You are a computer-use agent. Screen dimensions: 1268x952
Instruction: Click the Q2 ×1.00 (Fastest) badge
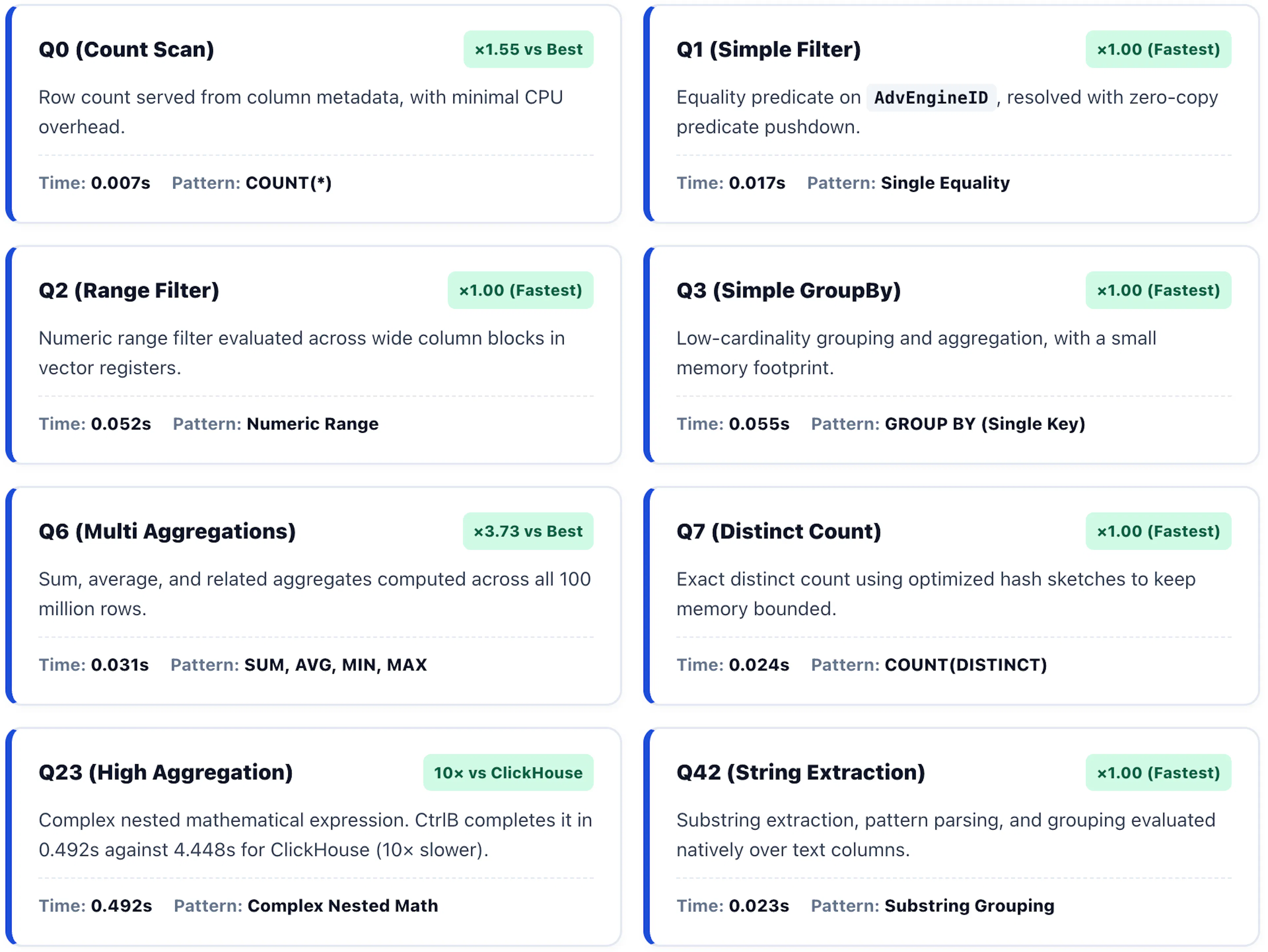520,290
